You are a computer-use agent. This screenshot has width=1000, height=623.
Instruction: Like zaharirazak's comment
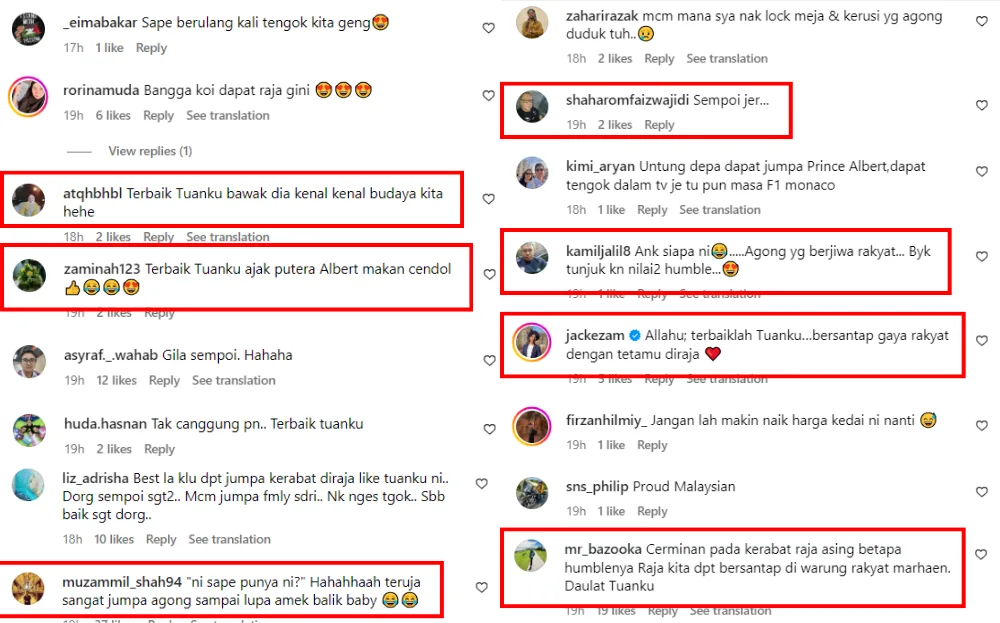point(982,21)
